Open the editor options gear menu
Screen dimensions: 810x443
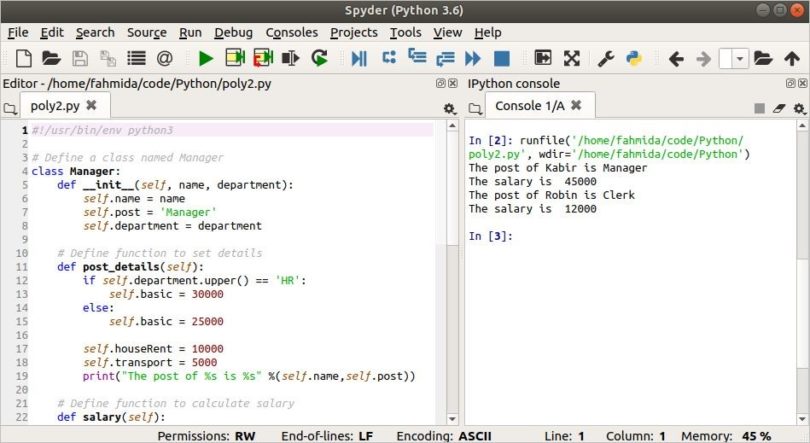(449, 108)
